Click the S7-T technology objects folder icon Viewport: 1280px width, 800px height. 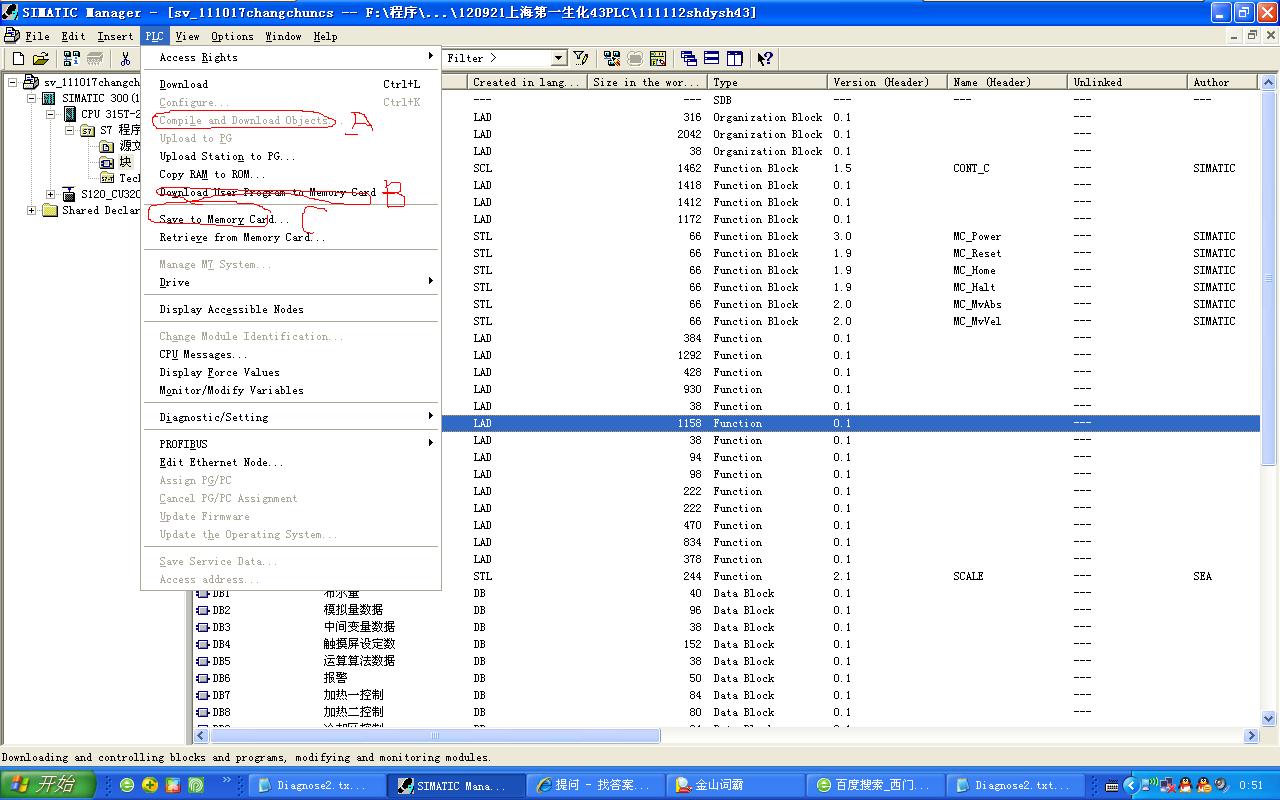(x=107, y=178)
